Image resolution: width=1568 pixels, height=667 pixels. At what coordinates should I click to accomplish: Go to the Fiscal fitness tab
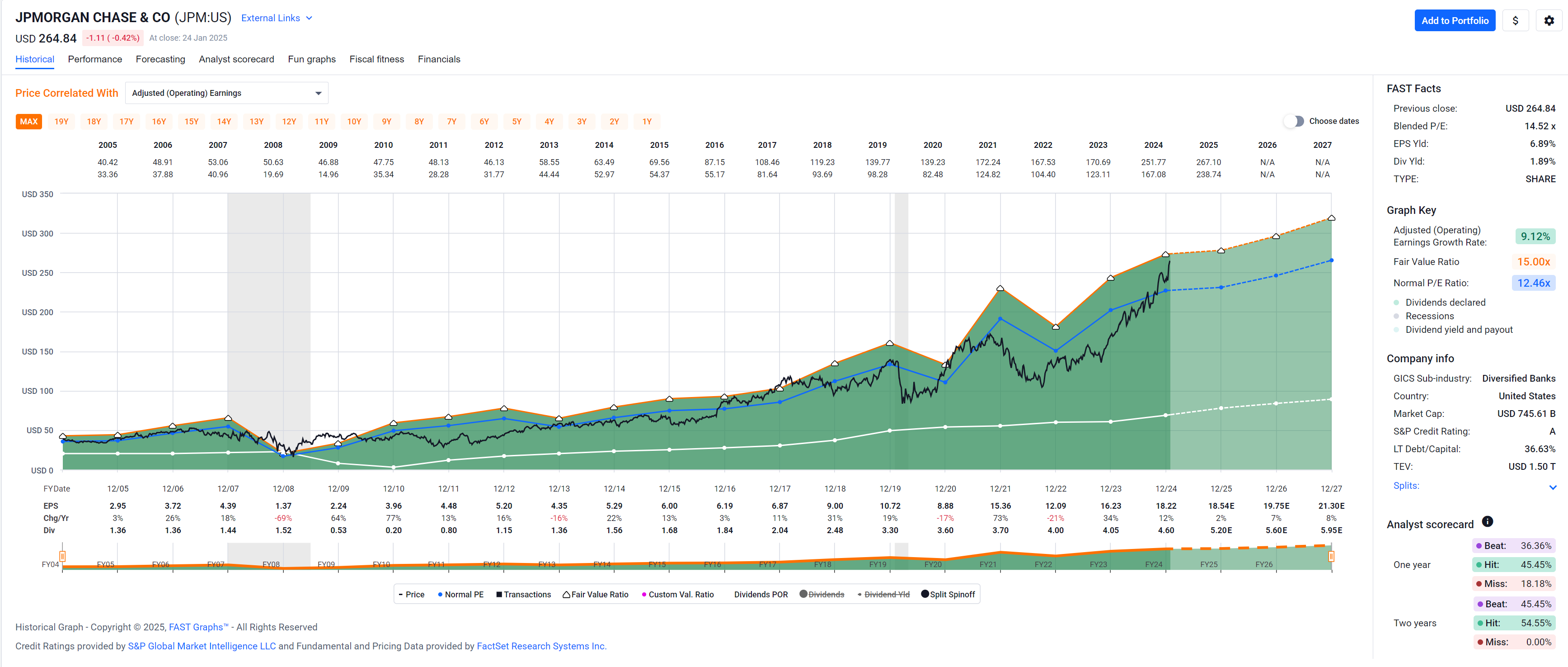[376, 59]
